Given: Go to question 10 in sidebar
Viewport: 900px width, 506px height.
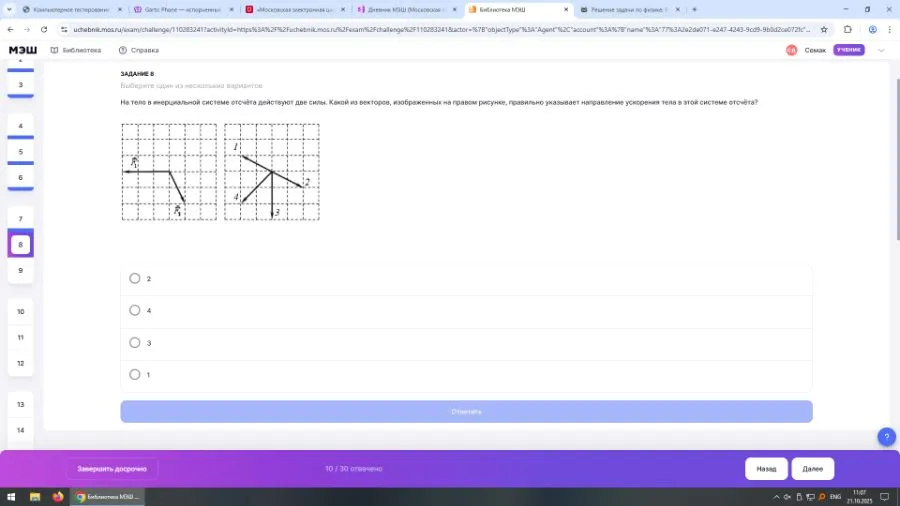Looking at the screenshot, I should [21, 312].
